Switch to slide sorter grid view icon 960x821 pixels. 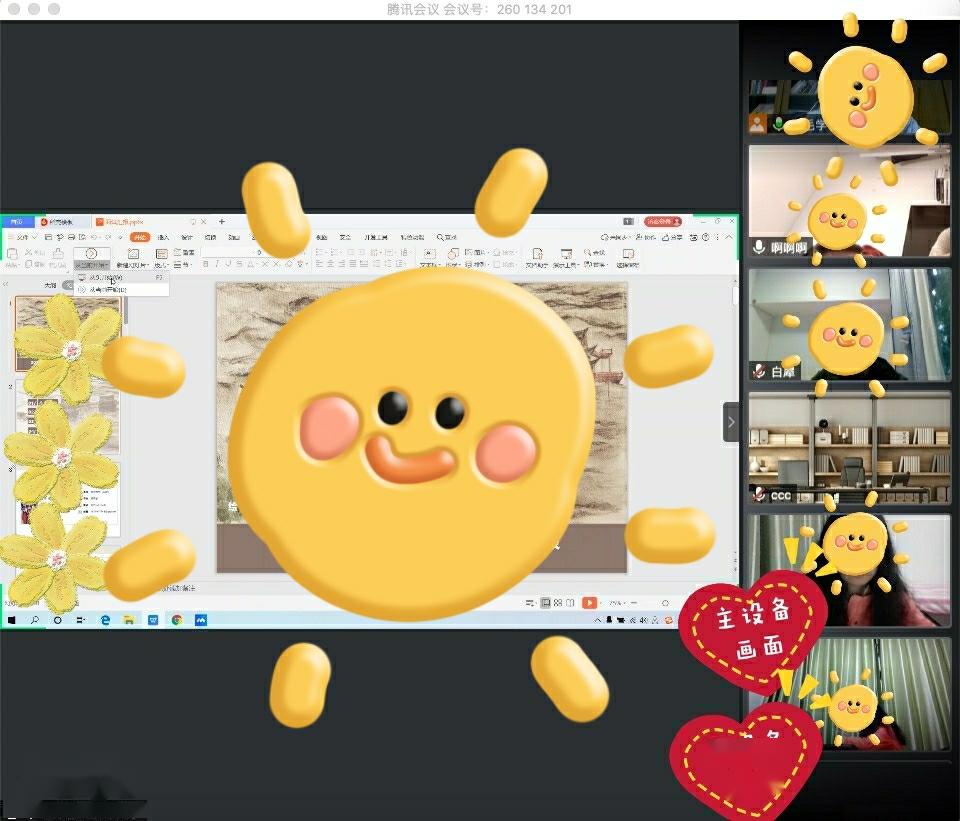(558, 603)
